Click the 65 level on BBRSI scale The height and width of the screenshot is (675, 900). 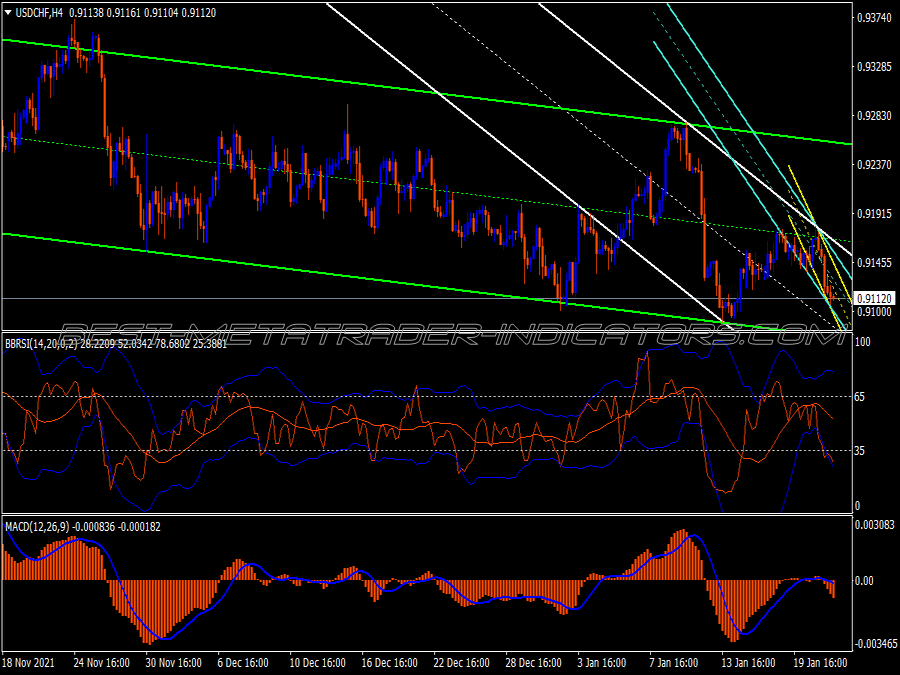tap(860, 397)
